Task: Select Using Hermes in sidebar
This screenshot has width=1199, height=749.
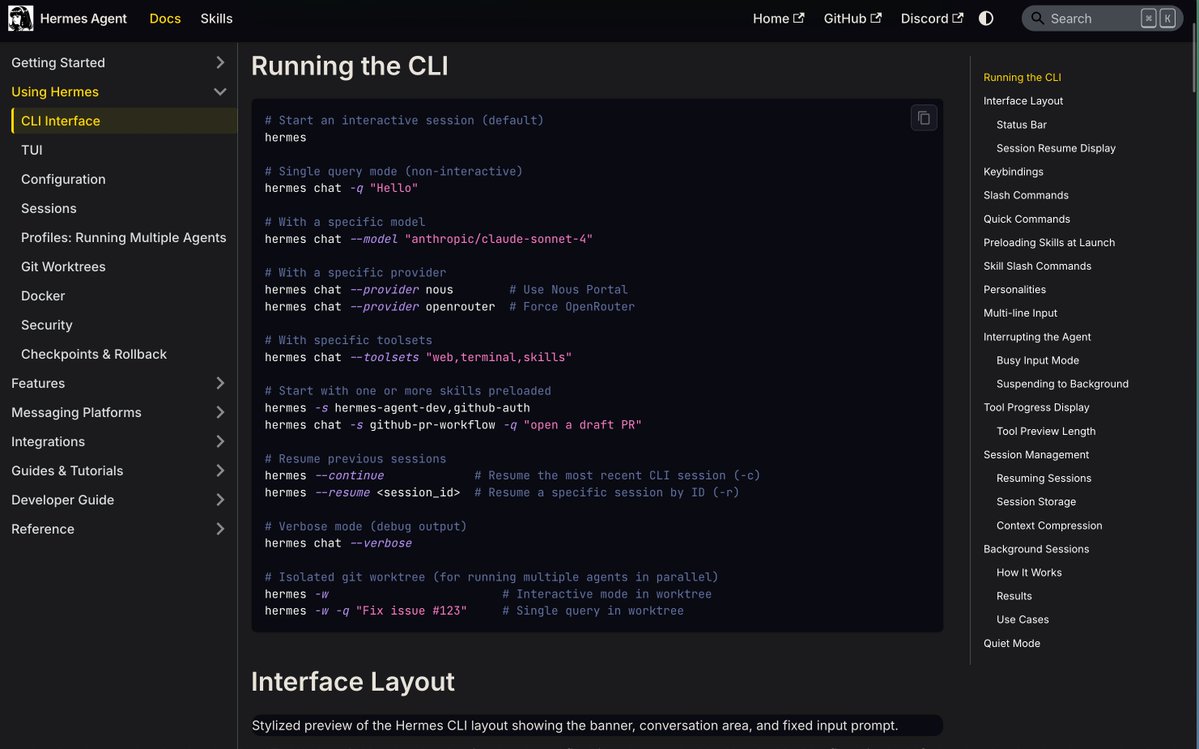Action: coord(55,92)
